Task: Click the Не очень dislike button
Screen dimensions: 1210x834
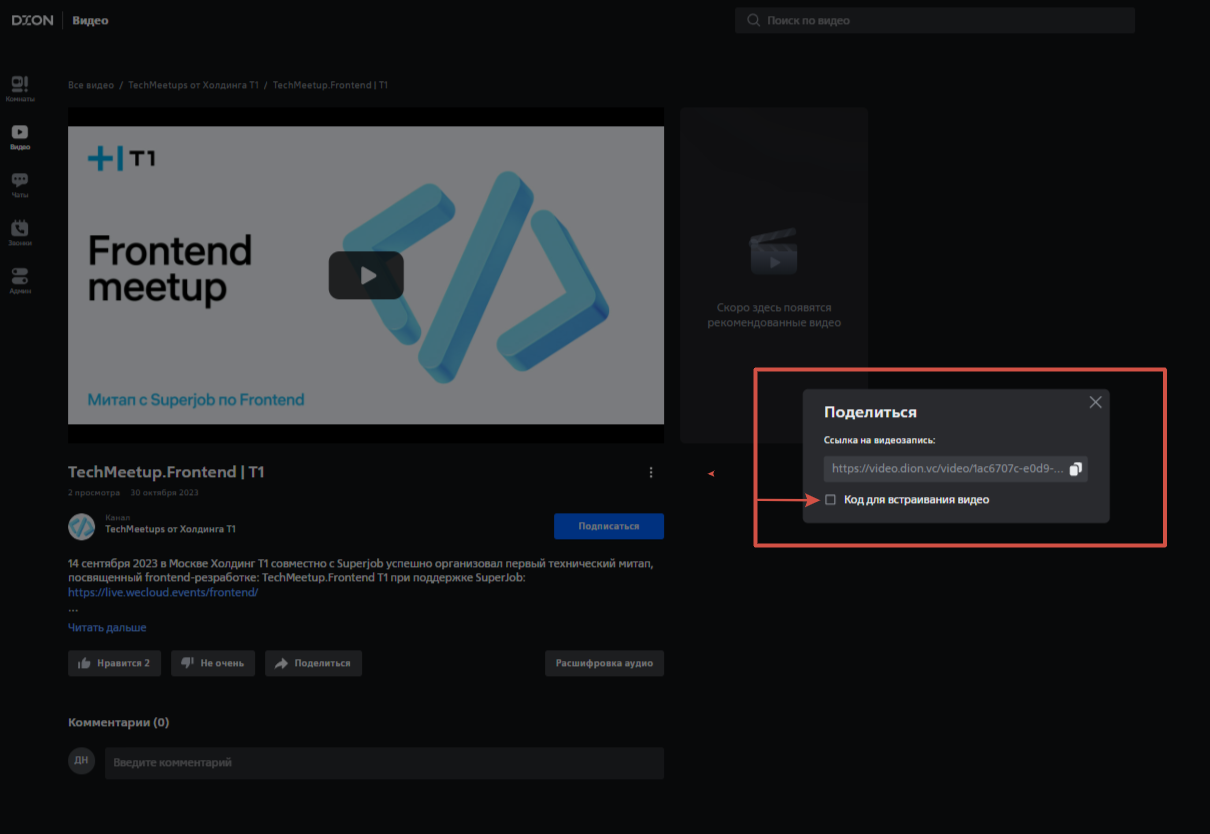Action: (x=213, y=663)
